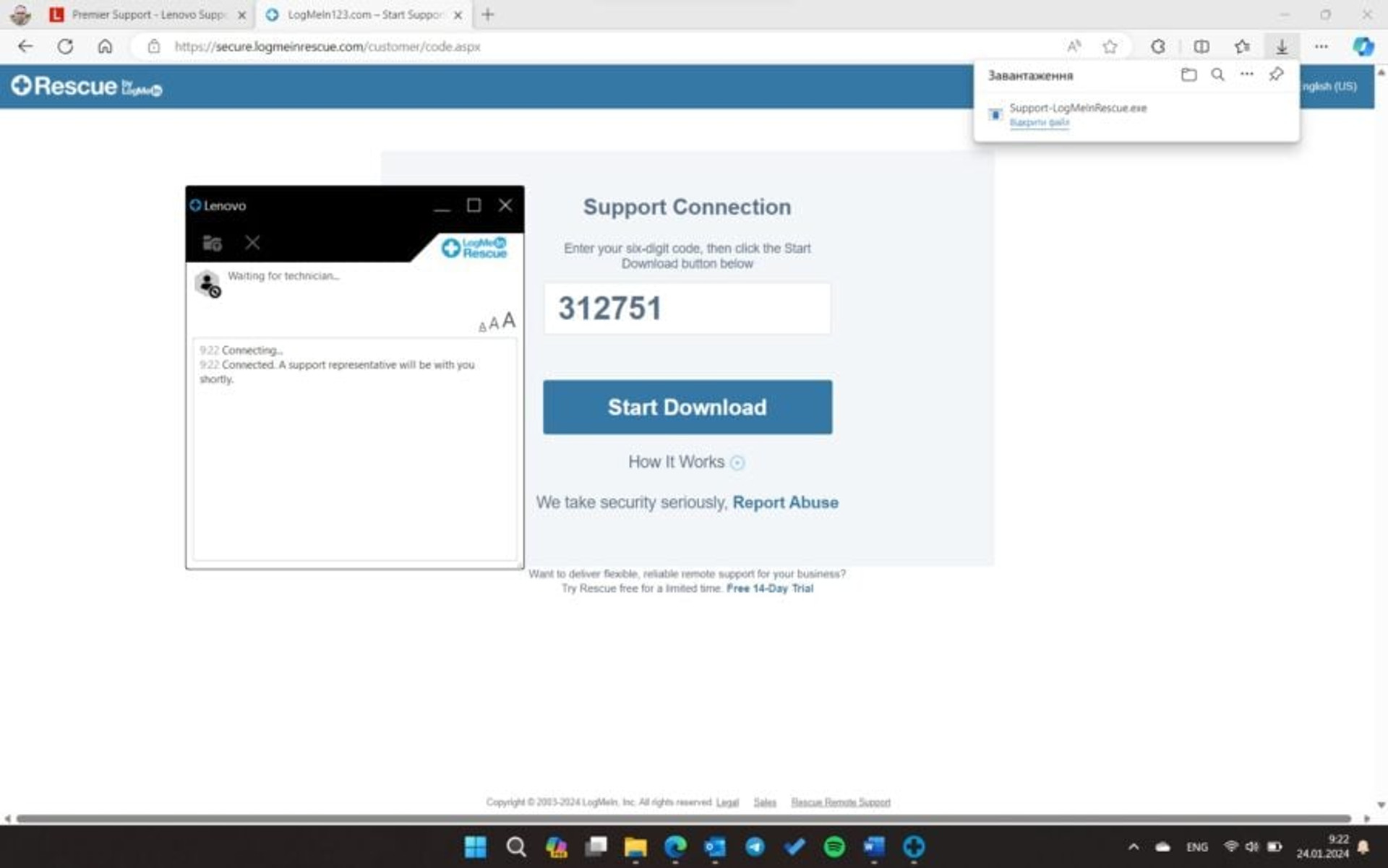Click the six-digit code input field
1388x868 pixels.
(x=687, y=309)
